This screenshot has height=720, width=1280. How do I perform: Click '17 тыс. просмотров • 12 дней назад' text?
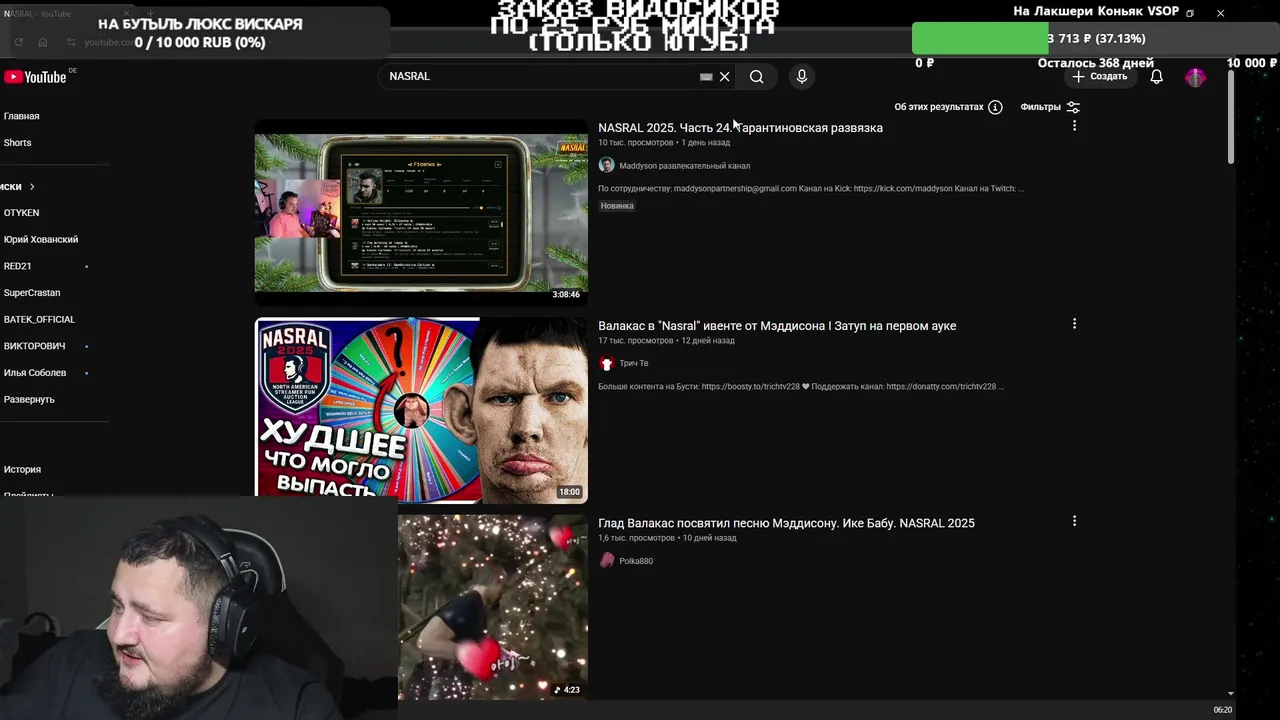tap(666, 341)
